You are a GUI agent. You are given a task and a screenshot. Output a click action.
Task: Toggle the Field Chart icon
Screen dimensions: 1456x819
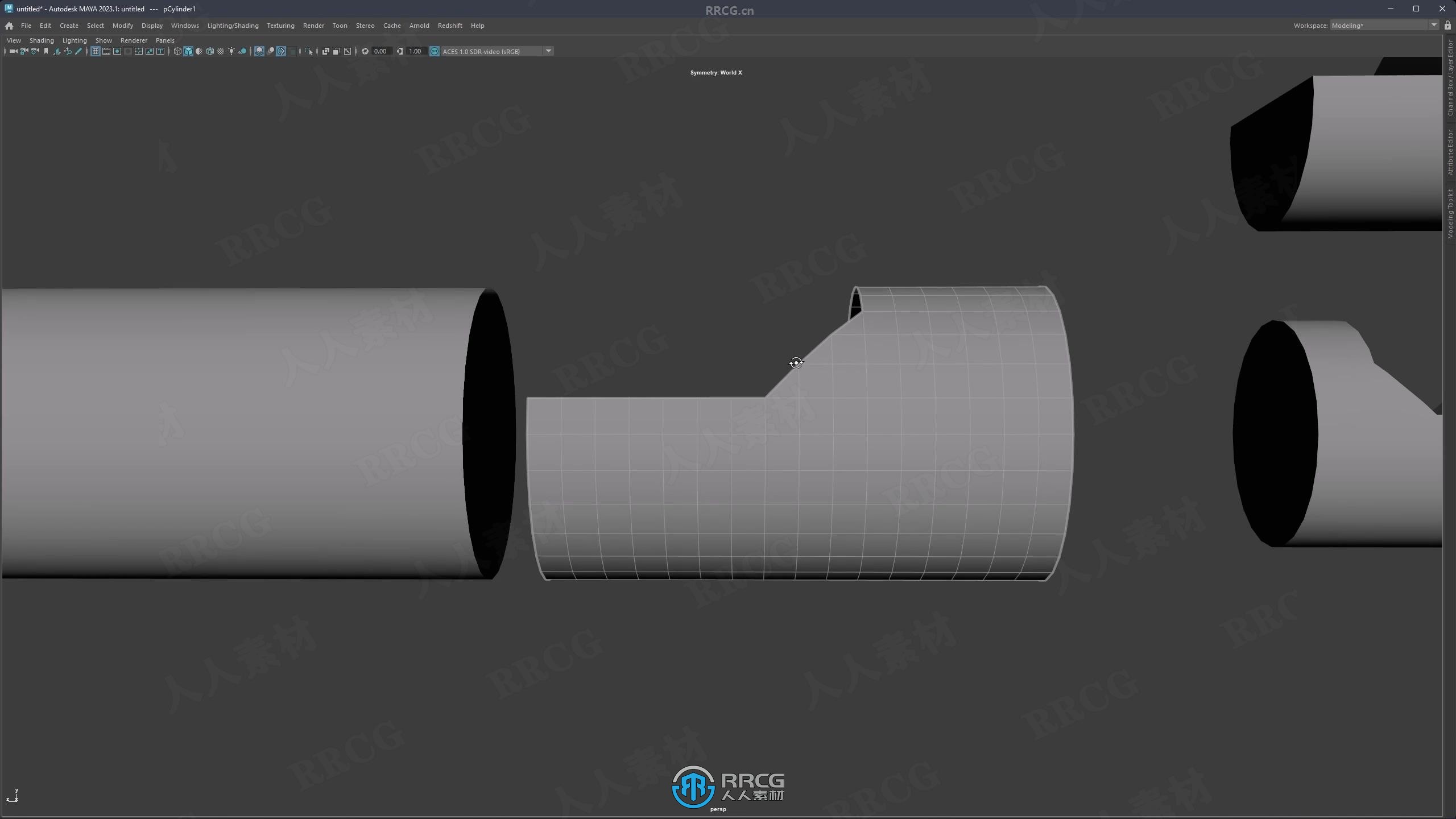(x=138, y=51)
